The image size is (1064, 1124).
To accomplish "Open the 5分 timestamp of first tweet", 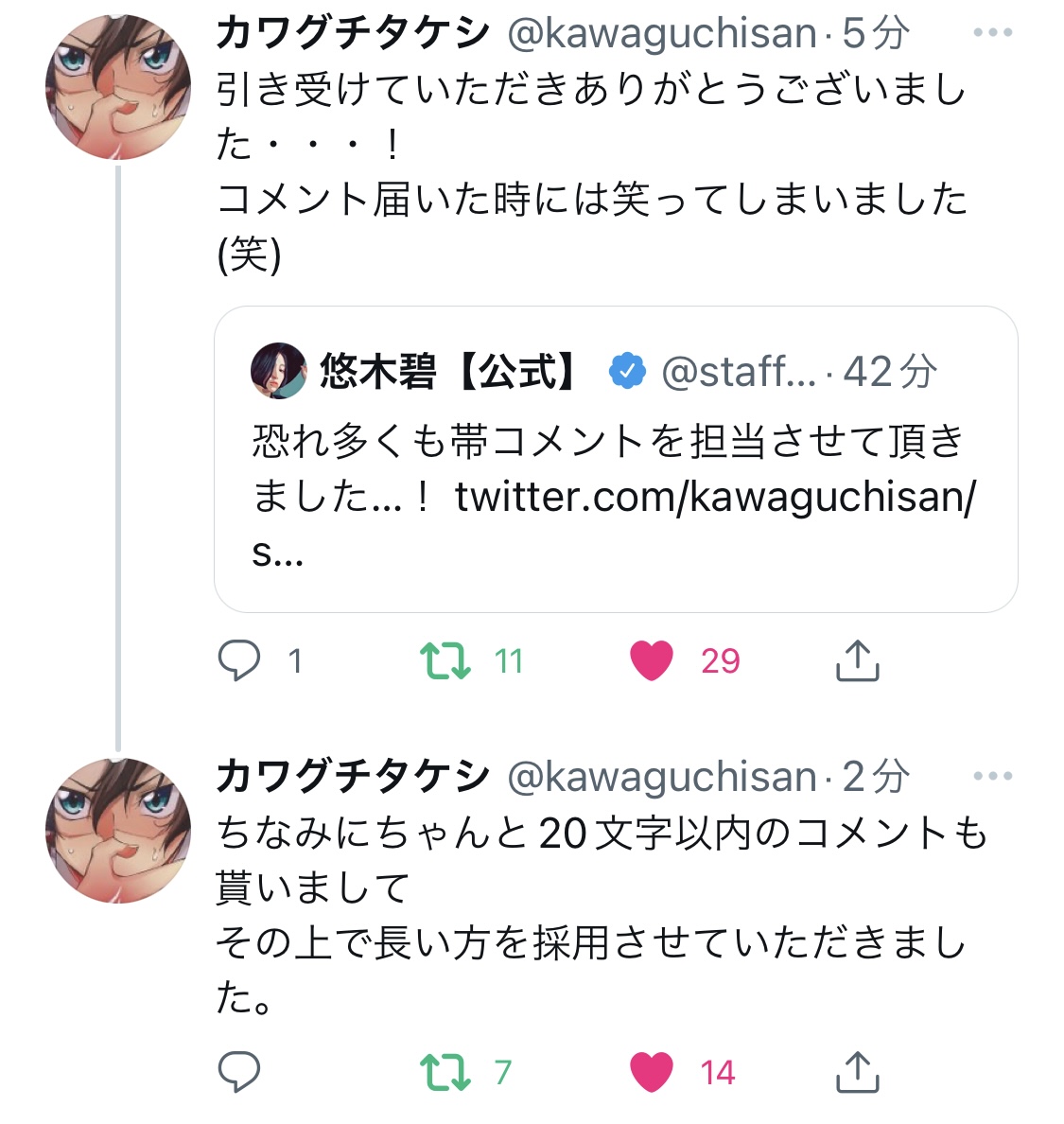I will pos(876,34).
